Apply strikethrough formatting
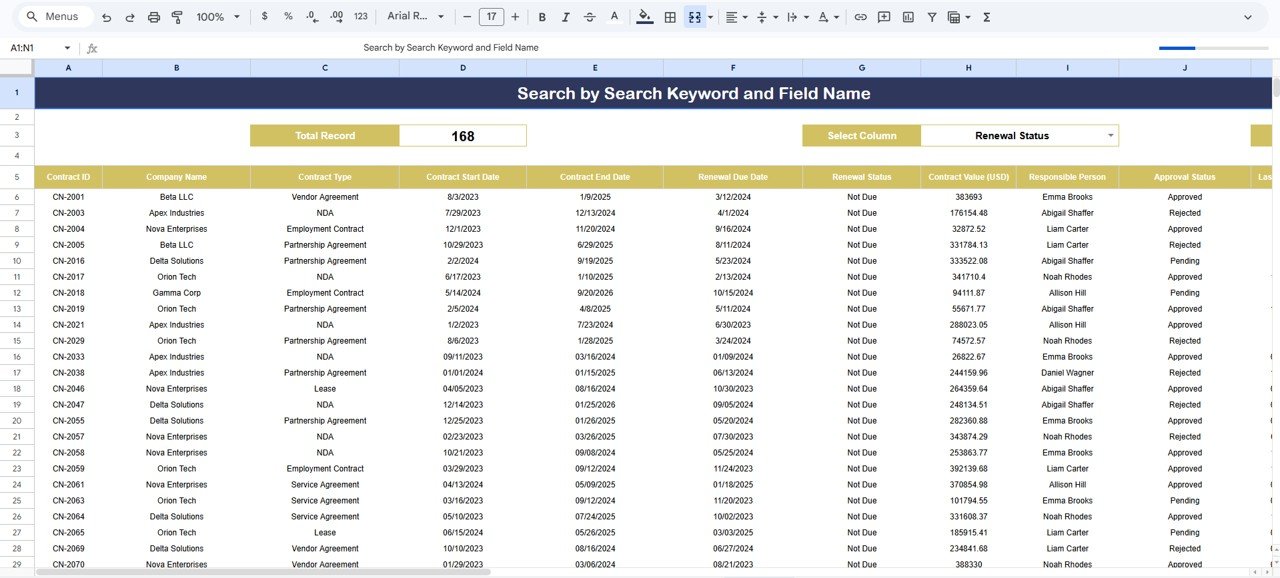This screenshot has height=578, width=1280. tap(589, 16)
